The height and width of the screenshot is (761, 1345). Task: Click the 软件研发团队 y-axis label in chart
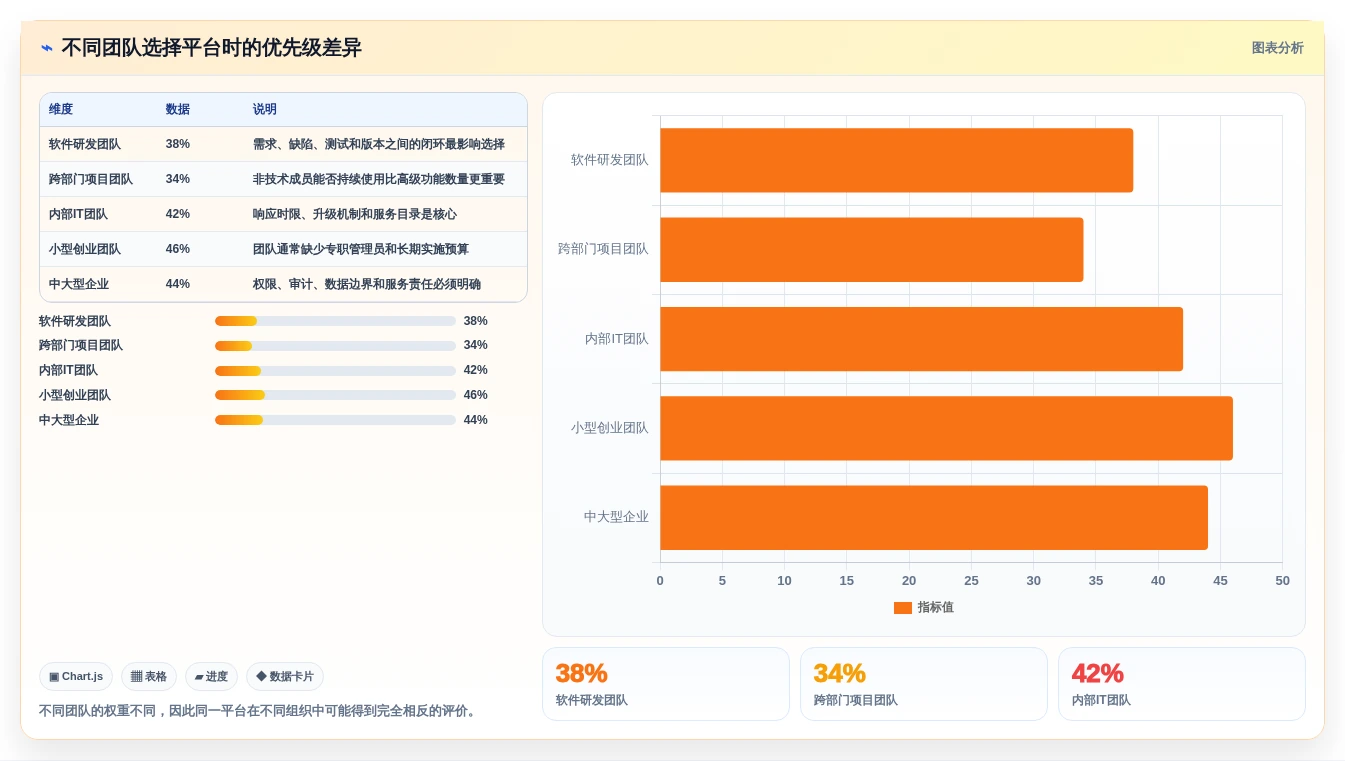point(610,160)
